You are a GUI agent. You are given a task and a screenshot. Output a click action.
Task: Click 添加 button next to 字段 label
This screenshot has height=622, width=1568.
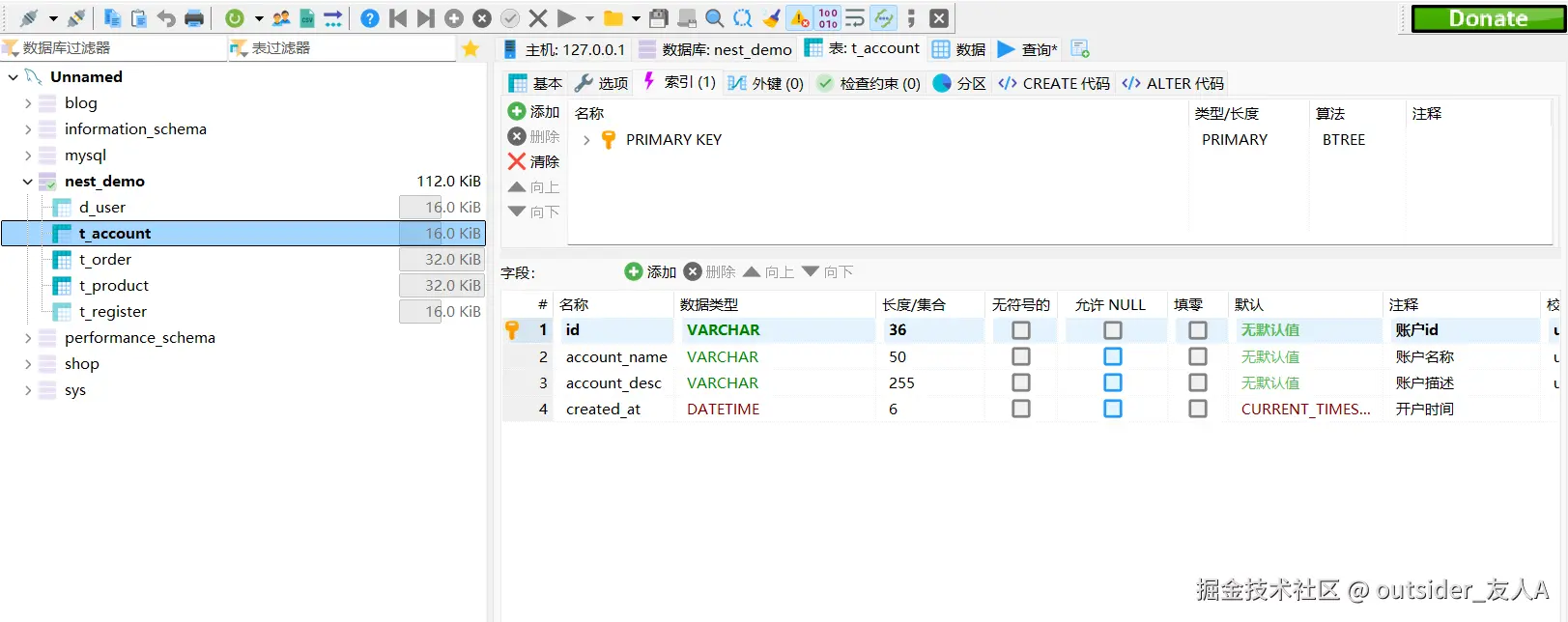tap(650, 272)
